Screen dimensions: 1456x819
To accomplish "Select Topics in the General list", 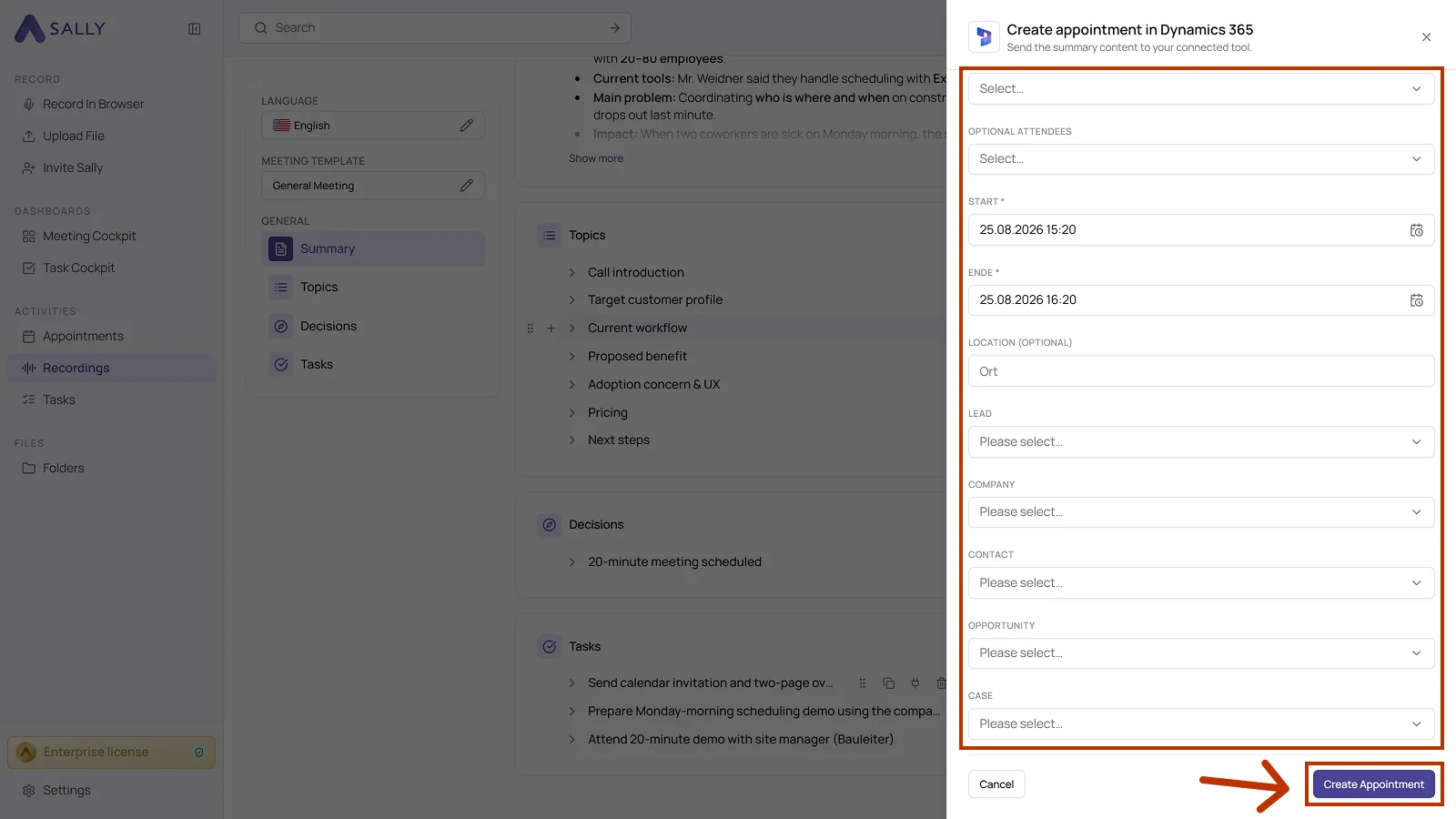I will (x=373, y=288).
